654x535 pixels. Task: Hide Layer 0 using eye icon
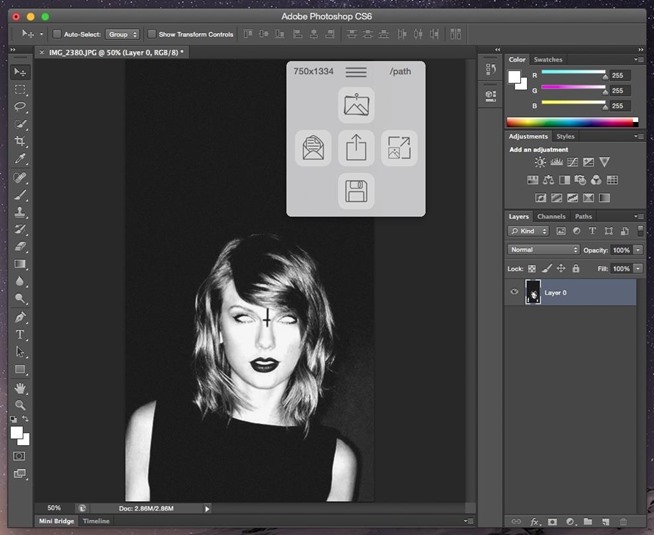point(514,292)
